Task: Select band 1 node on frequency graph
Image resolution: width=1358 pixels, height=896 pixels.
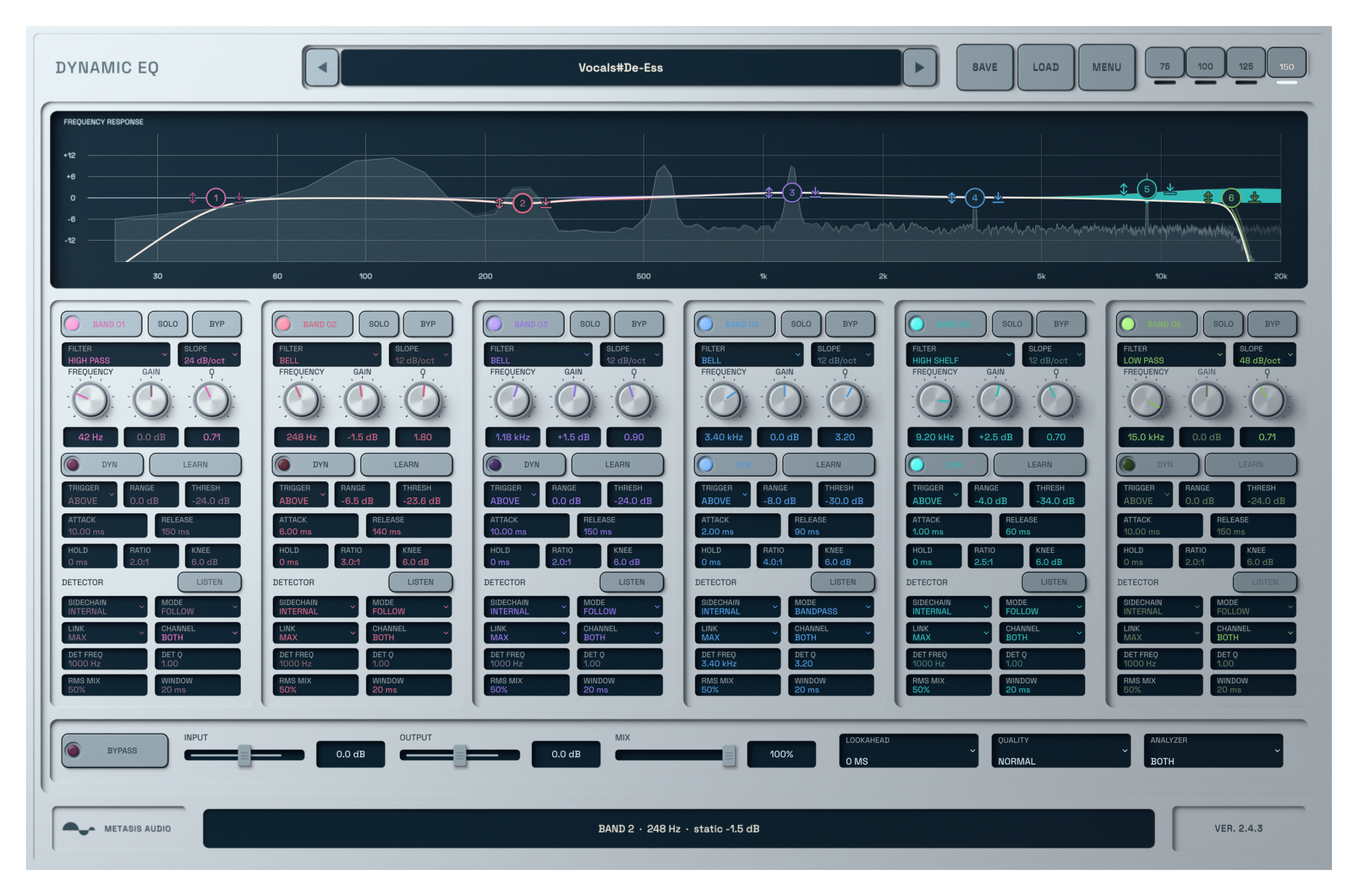Action: (215, 198)
